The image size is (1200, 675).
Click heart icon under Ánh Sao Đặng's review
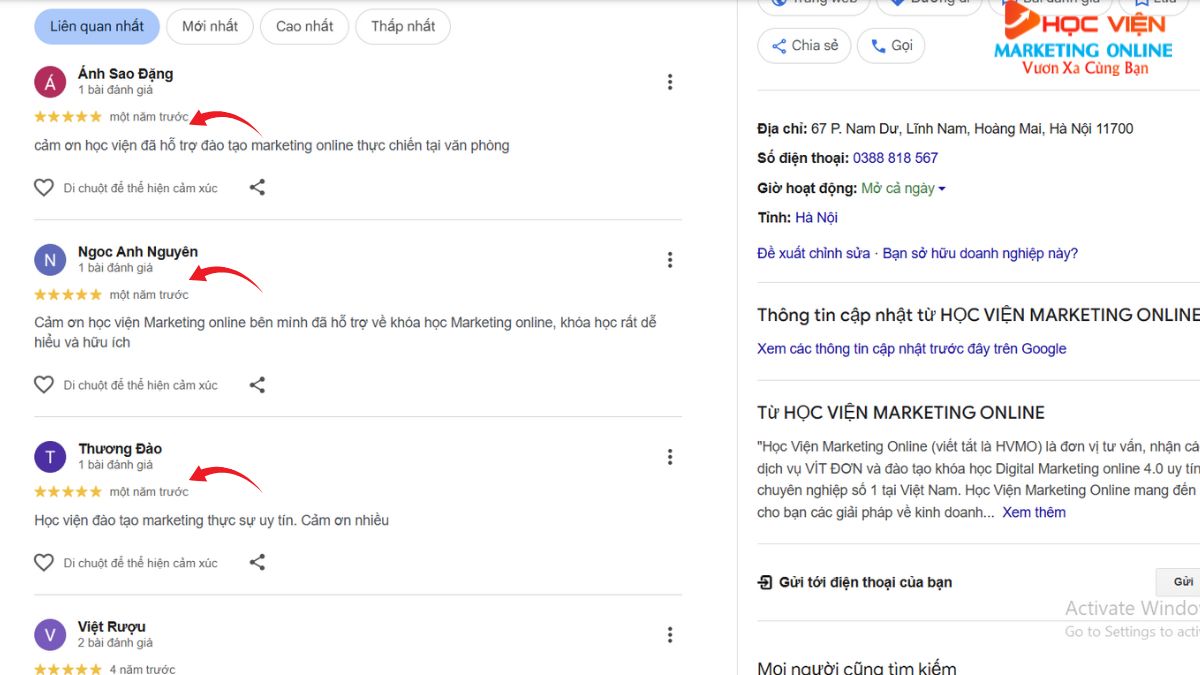point(44,187)
